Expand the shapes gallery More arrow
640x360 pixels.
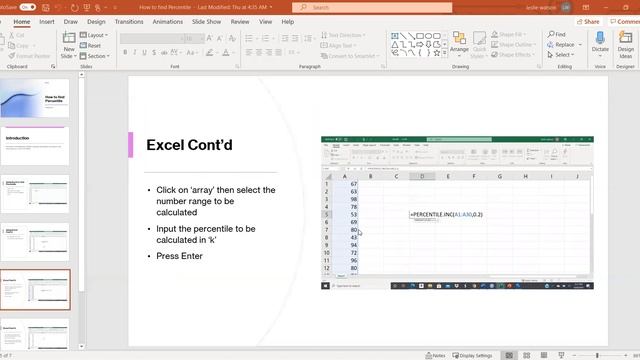tap(444, 53)
